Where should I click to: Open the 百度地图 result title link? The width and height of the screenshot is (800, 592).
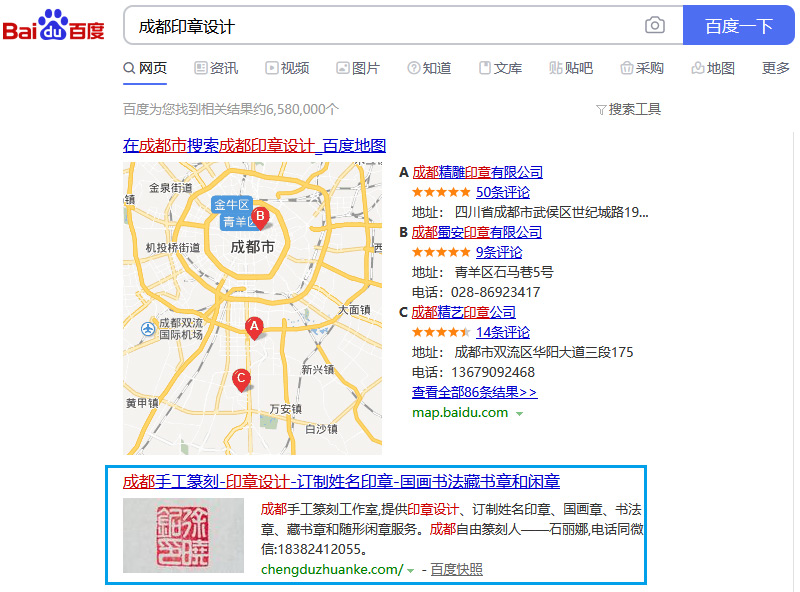[254, 146]
